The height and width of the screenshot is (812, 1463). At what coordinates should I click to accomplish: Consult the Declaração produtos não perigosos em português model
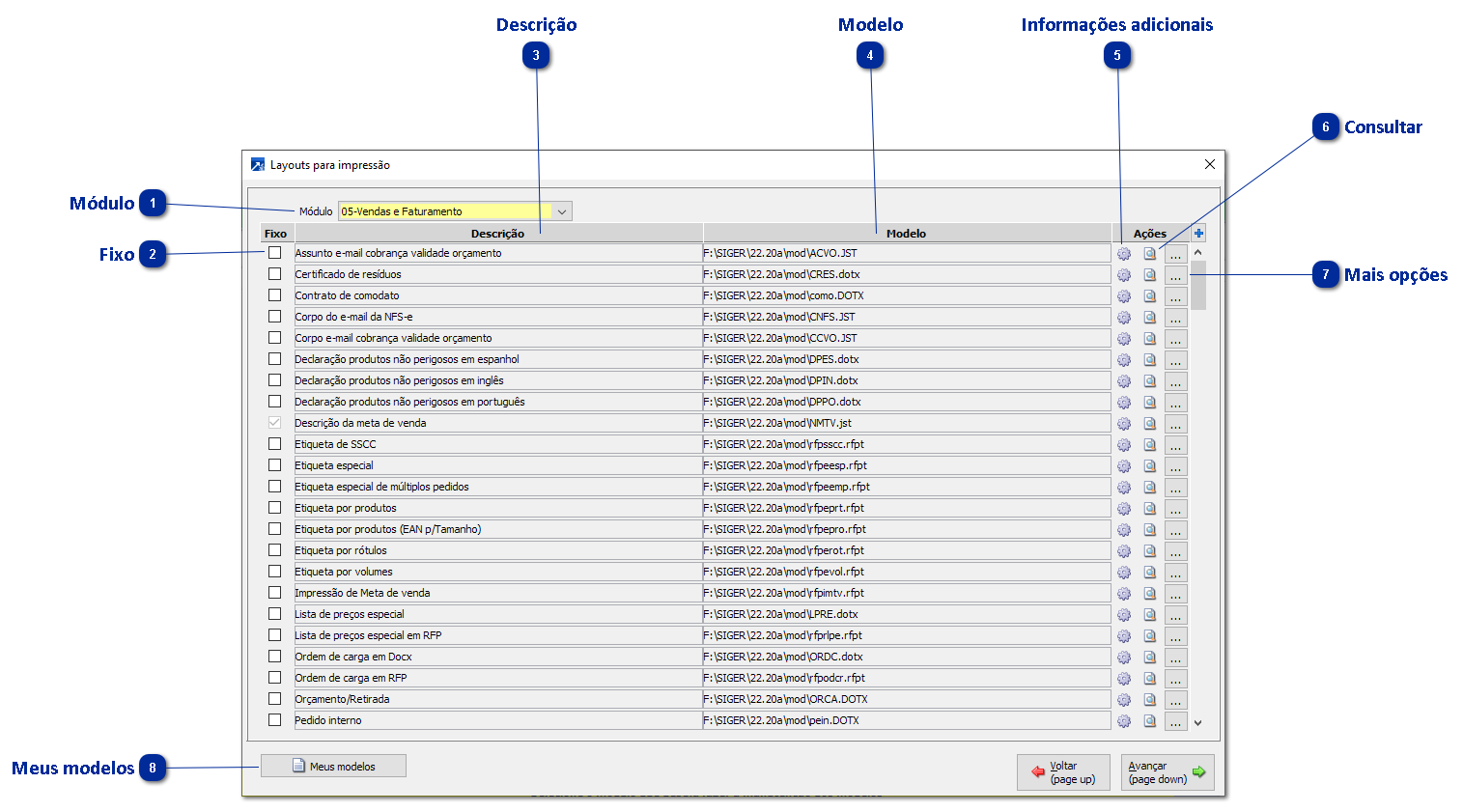click(1150, 403)
